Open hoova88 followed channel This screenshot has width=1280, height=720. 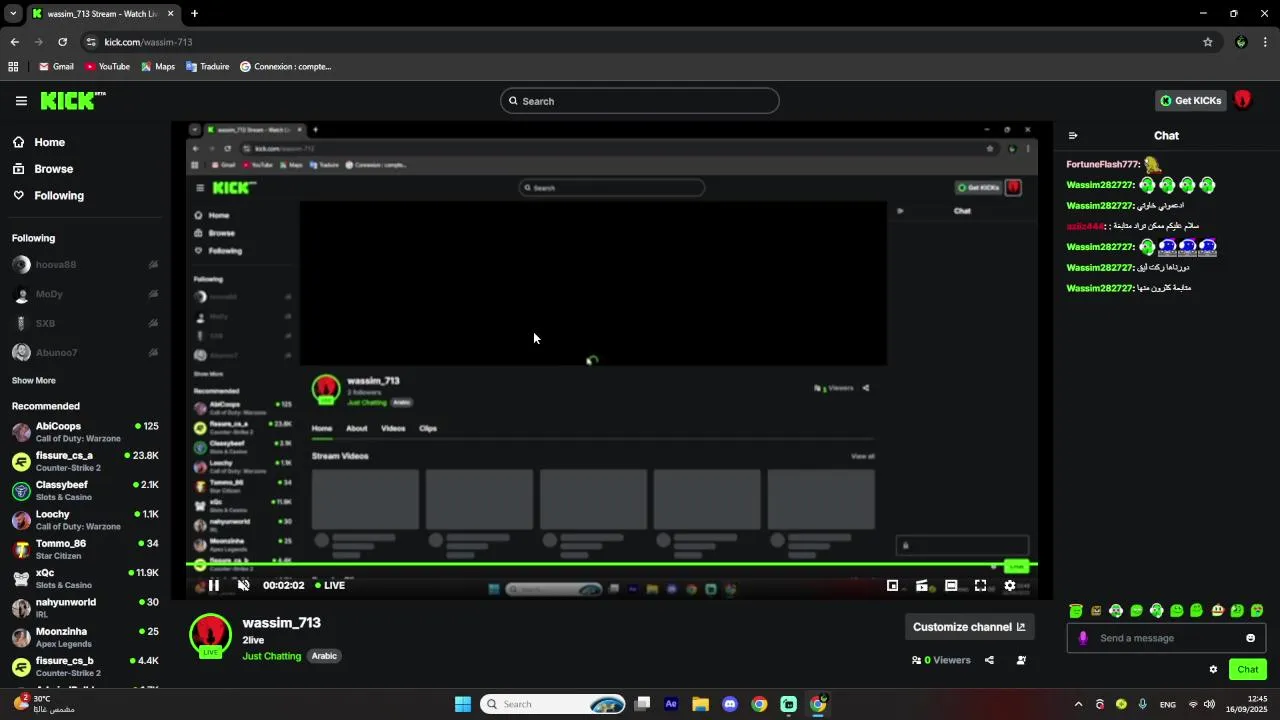coord(85,265)
